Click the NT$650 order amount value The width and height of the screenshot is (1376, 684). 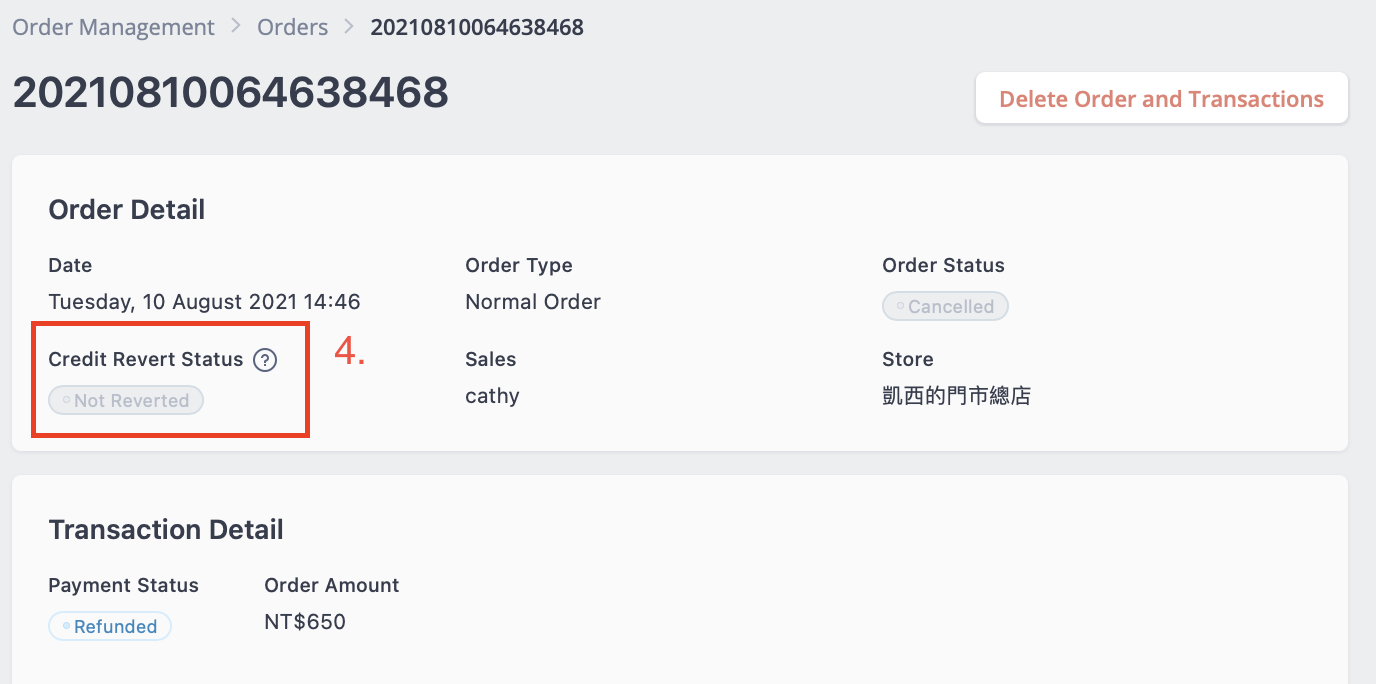coord(305,621)
